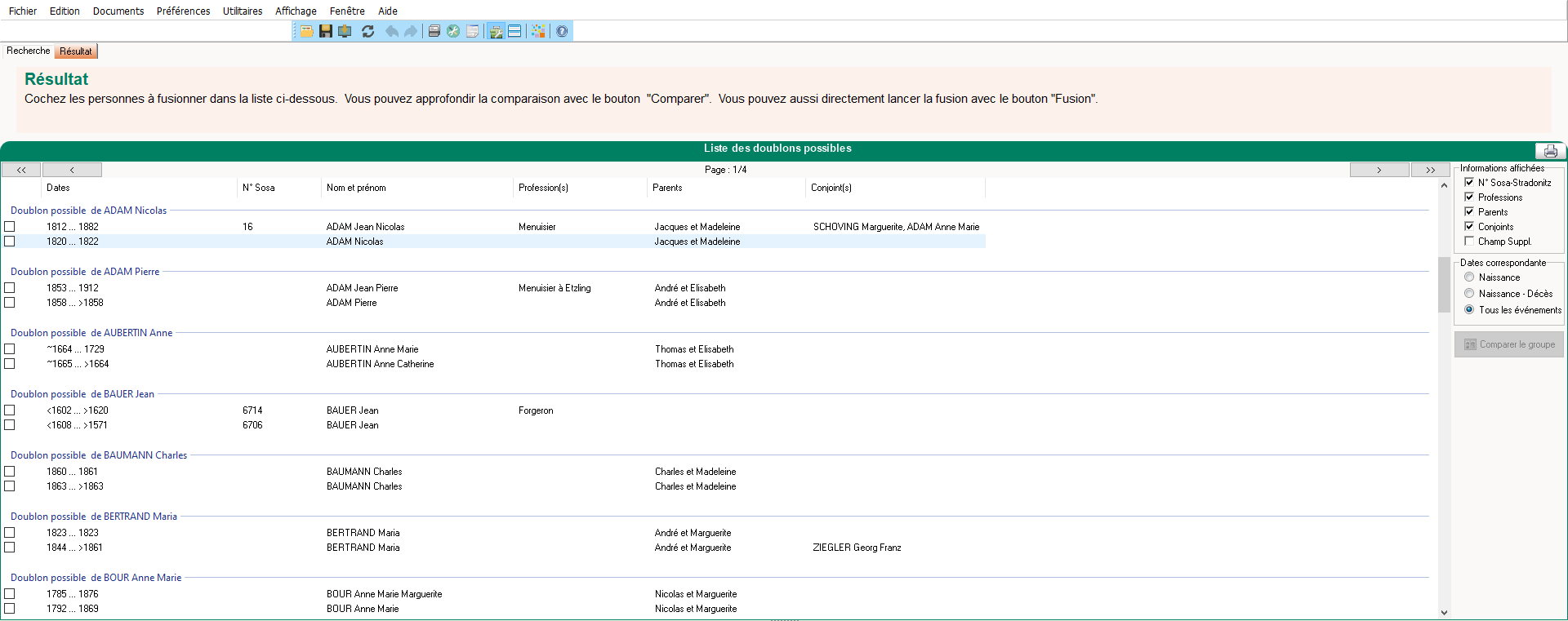Check the BERTRAND Maria 1844 row checkbox
Screen dimensions: 1568x621
point(10,548)
